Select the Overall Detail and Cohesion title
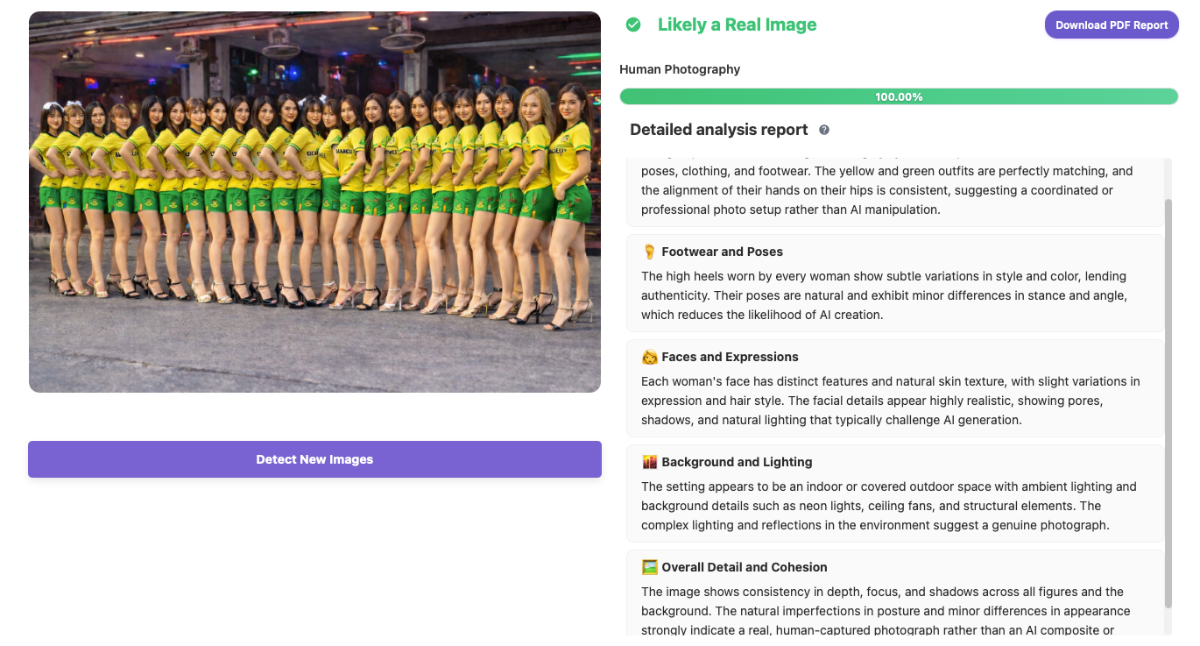Viewport: 1200px width, 646px height. (744, 567)
